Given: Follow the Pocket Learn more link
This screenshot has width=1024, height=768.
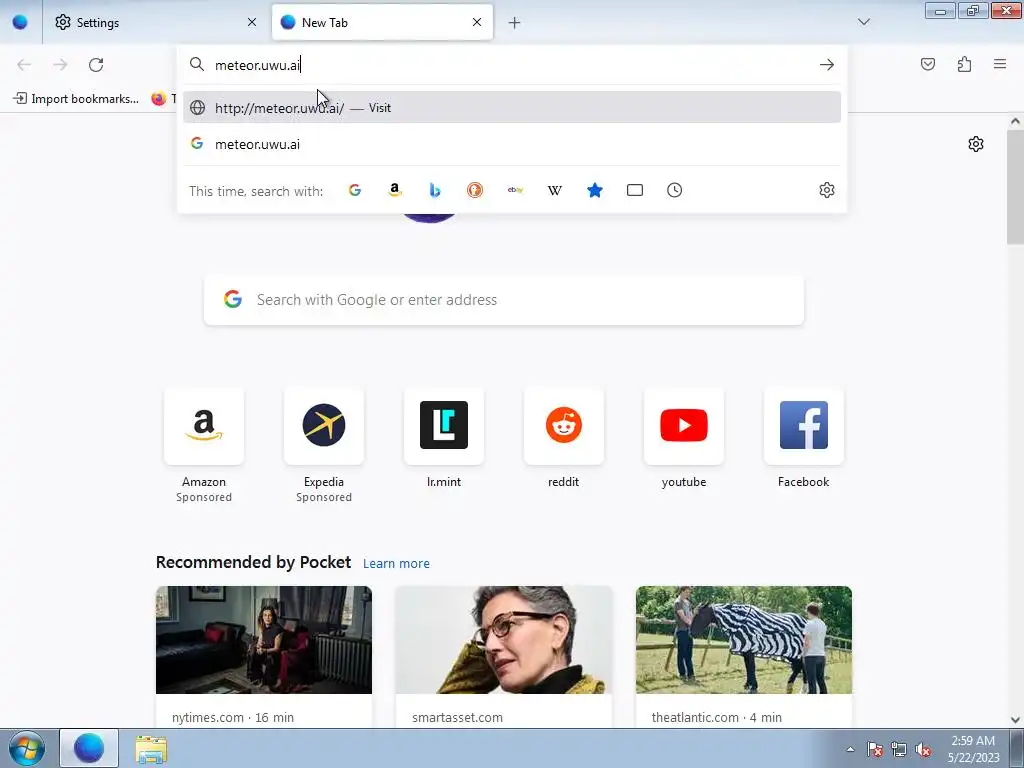Looking at the screenshot, I should (x=396, y=564).
